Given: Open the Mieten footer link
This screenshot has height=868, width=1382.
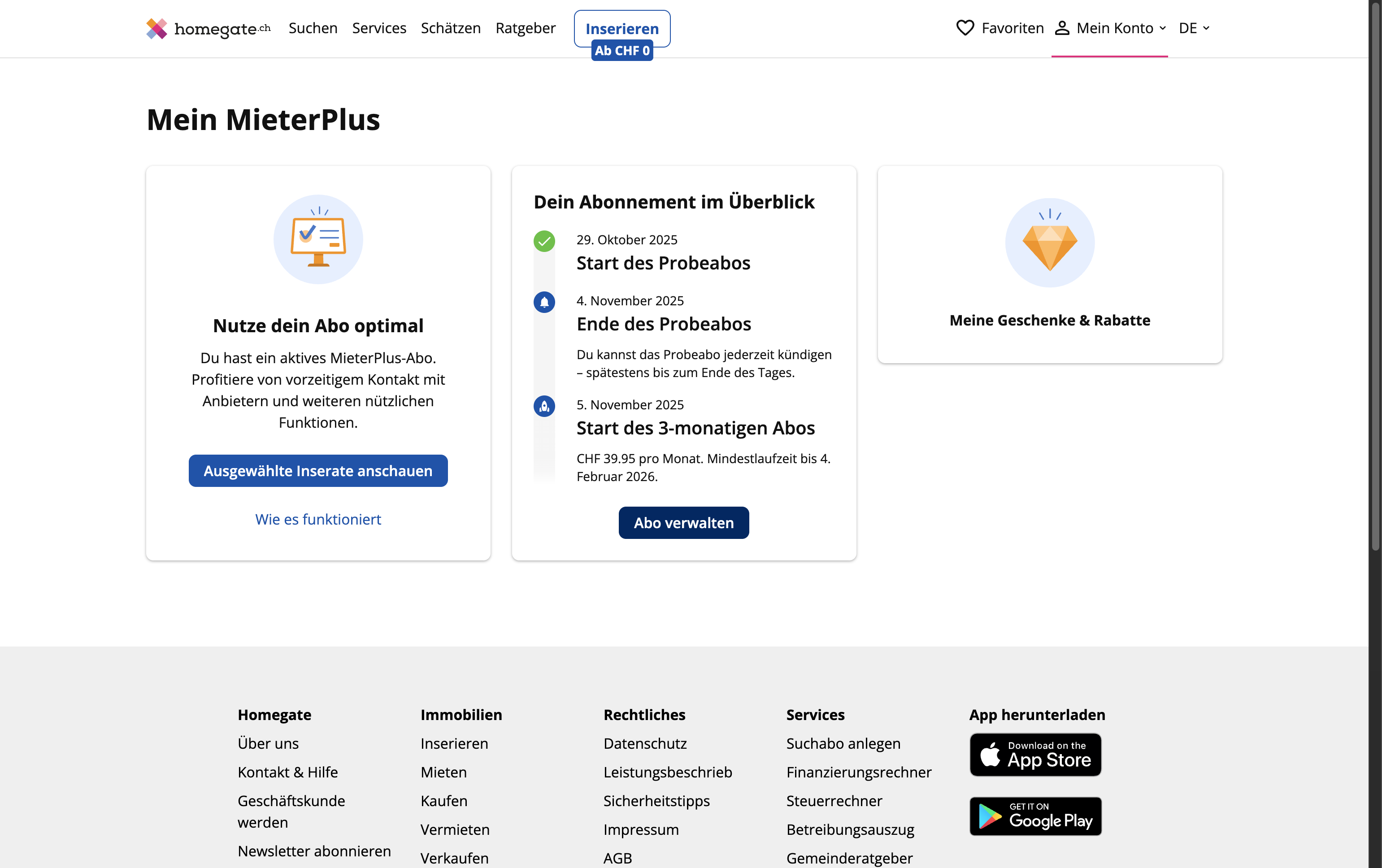Looking at the screenshot, I should [x=443, y=772].
